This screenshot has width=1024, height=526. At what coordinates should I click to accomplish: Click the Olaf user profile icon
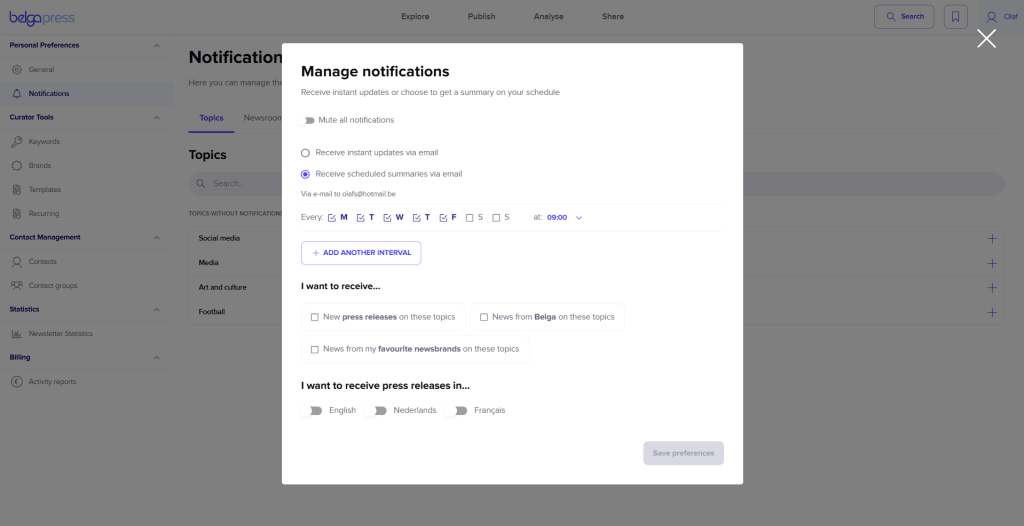pyautogui.click(x=991, y=17)
